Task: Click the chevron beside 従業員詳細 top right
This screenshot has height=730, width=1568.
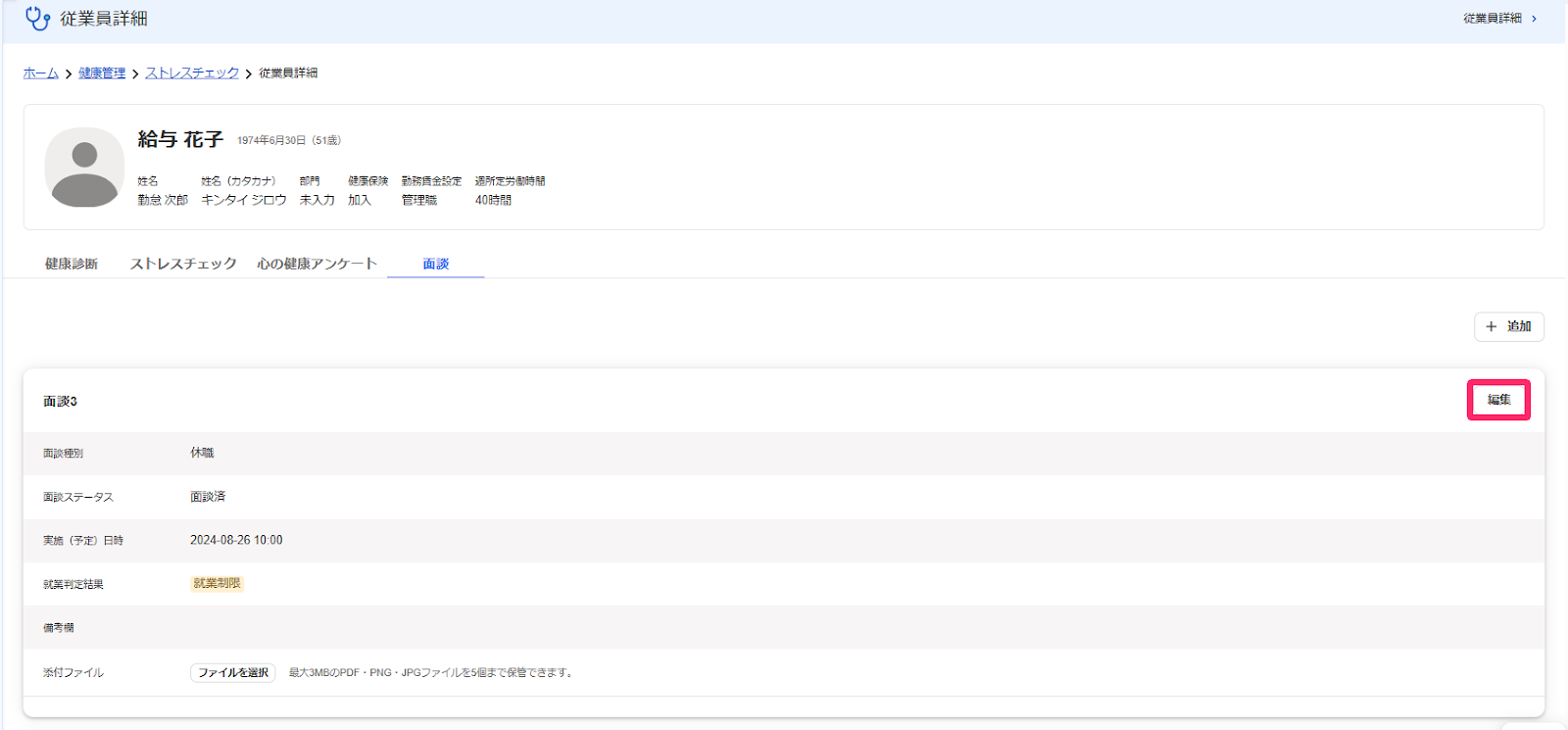Action: point(1535,19)
